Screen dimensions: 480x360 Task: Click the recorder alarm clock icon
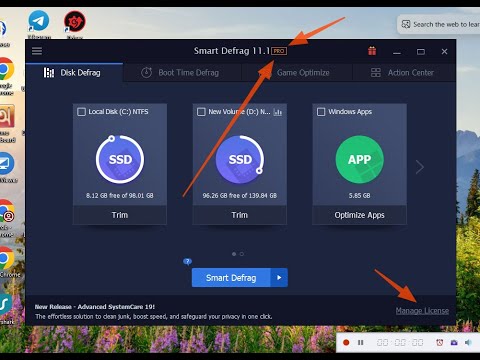click(x=440, y=342)
